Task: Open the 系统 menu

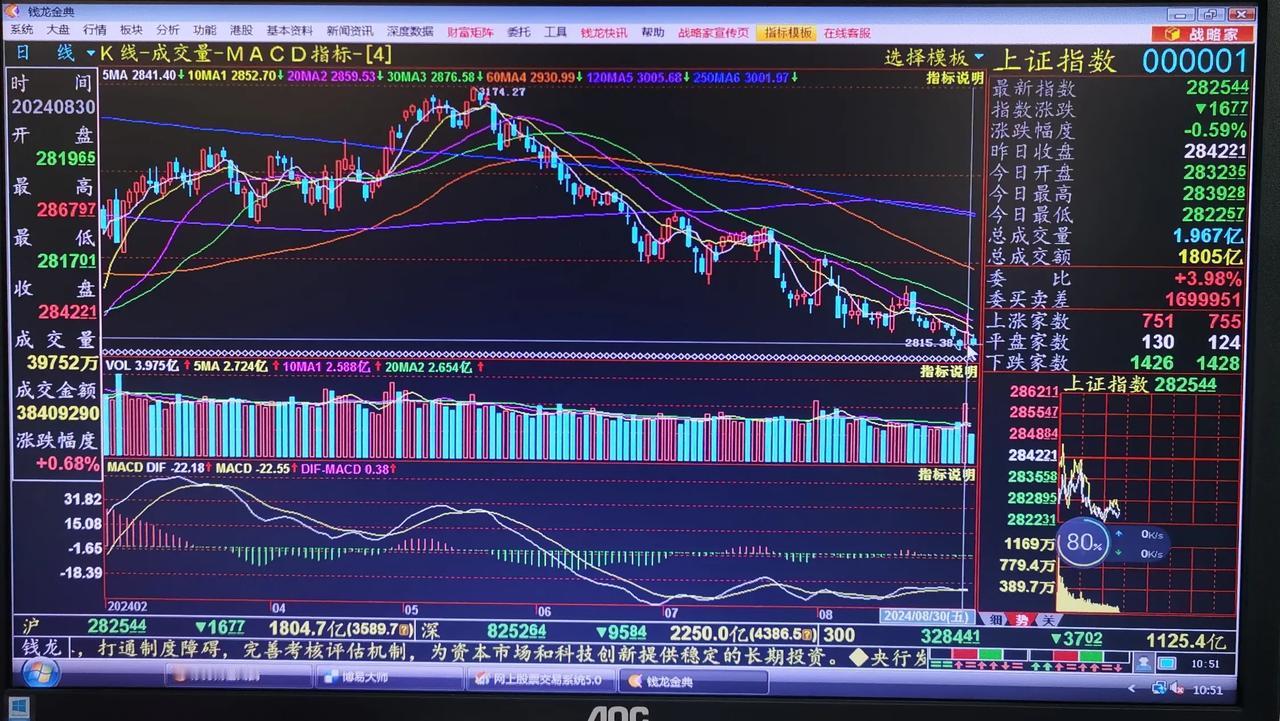Action: 22,32
